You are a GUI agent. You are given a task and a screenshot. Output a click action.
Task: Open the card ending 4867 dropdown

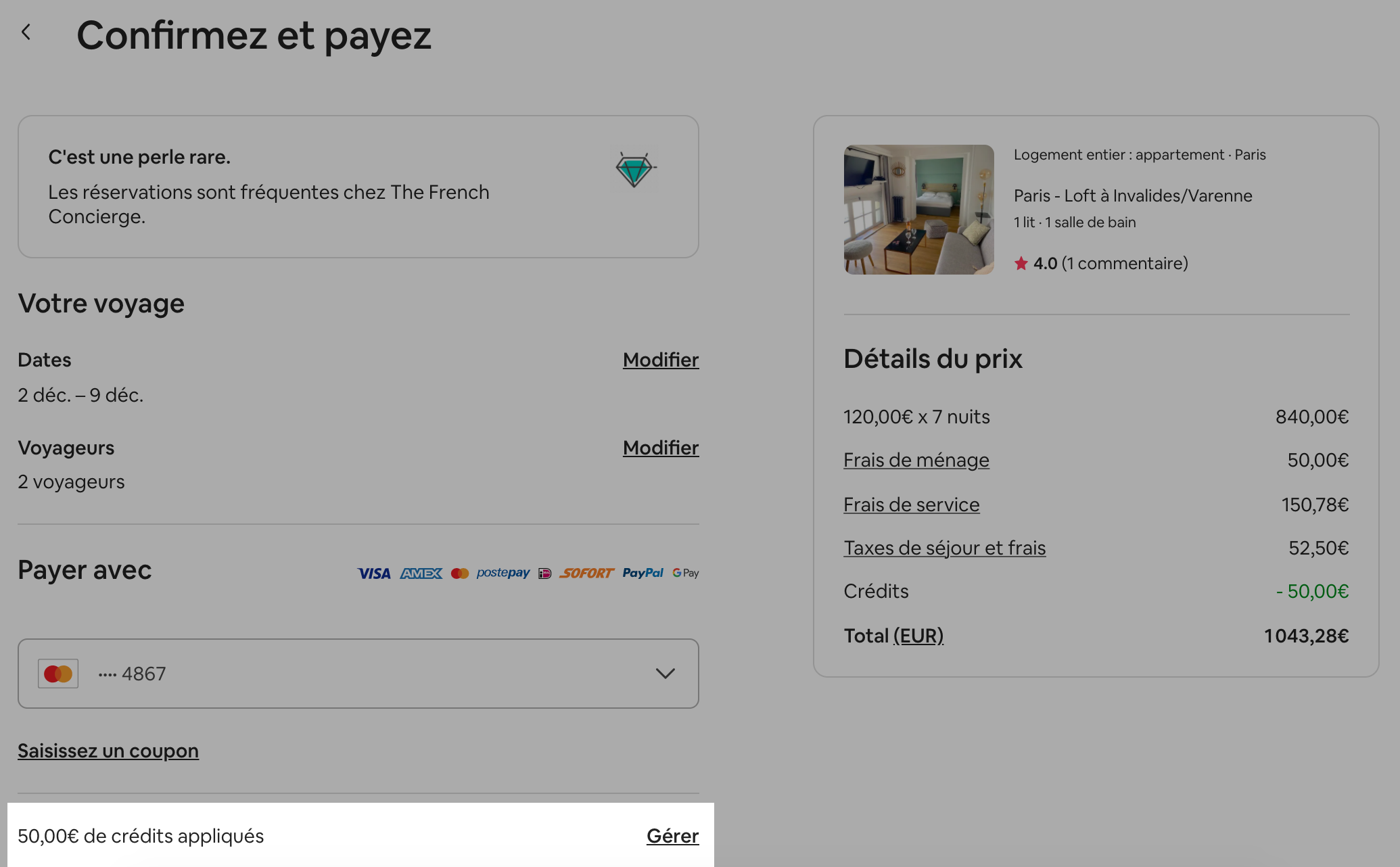(358, 674)
